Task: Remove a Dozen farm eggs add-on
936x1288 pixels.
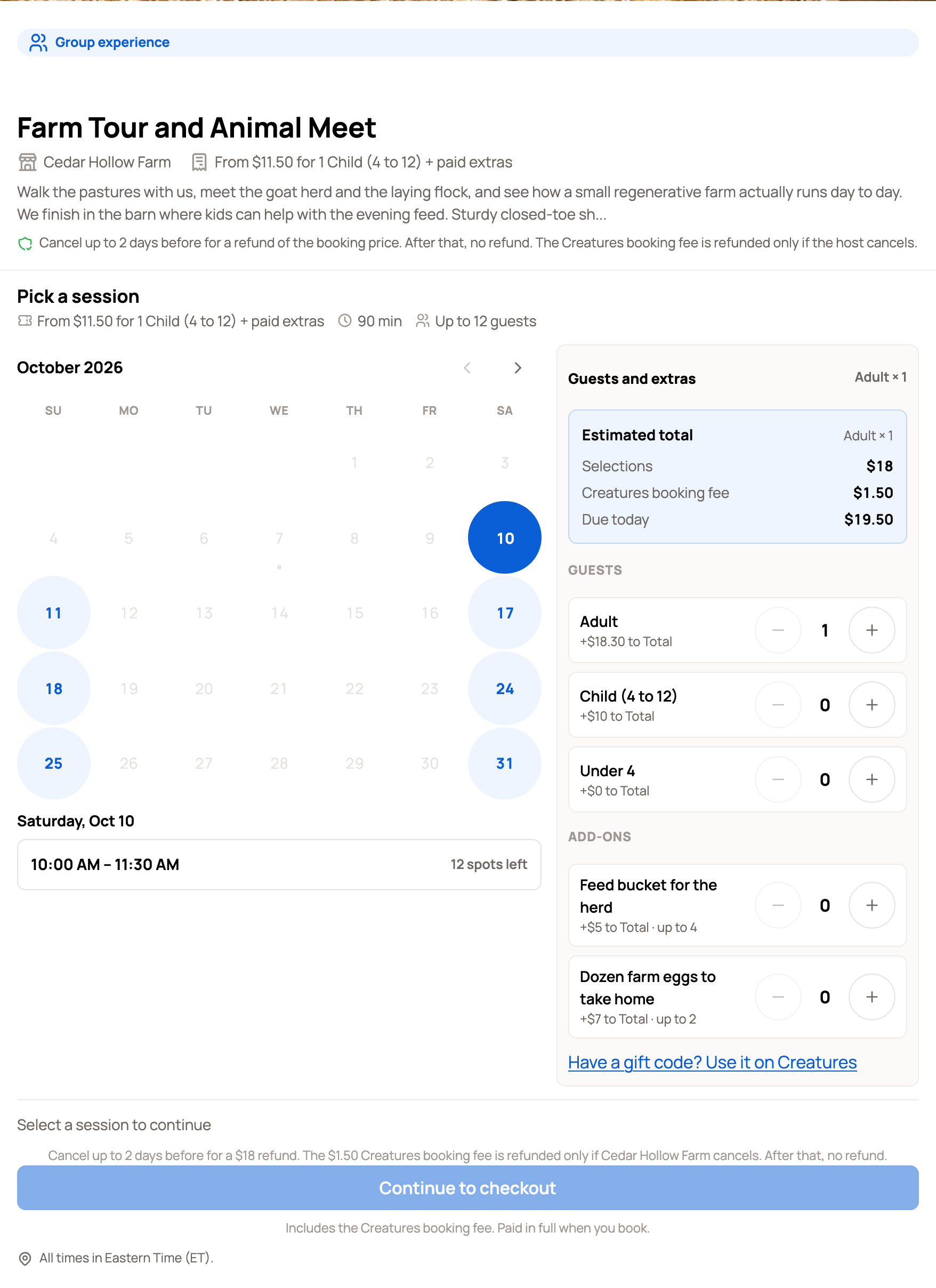Action: pos(778,997)
